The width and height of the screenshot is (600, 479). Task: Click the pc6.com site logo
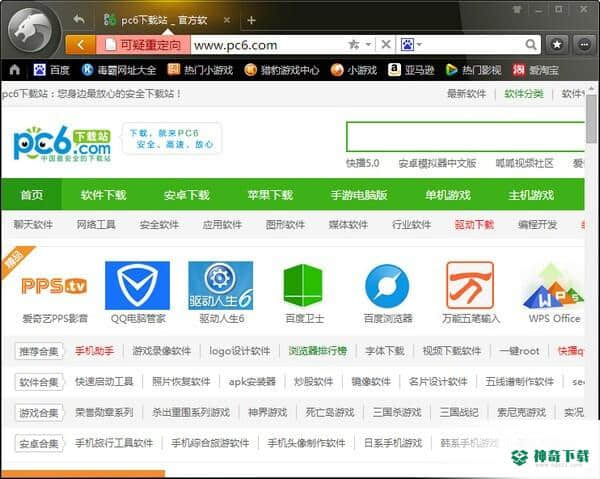pos(62,143)
